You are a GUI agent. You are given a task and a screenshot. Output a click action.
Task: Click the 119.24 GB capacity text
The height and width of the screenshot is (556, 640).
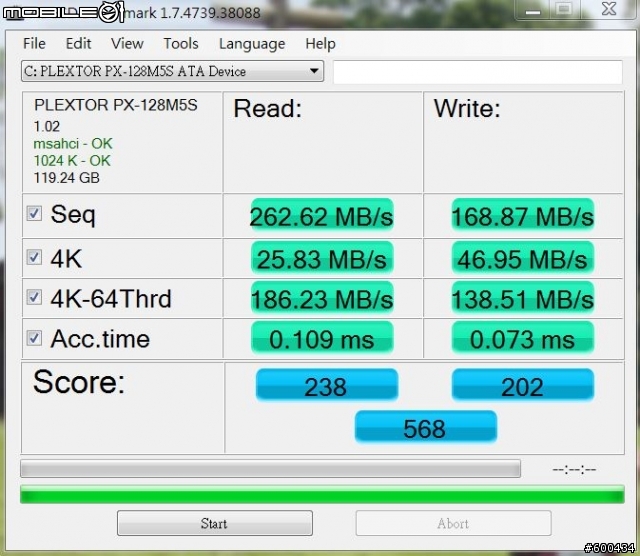[x=67, y=178]
